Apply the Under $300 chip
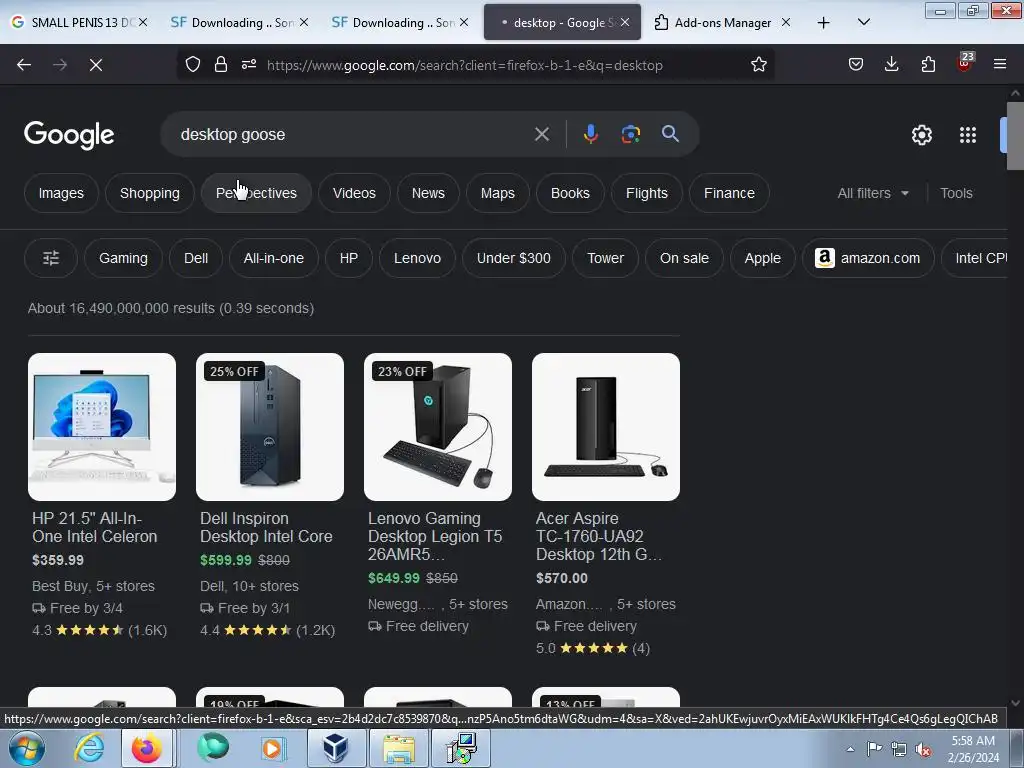 coord(513,258)
